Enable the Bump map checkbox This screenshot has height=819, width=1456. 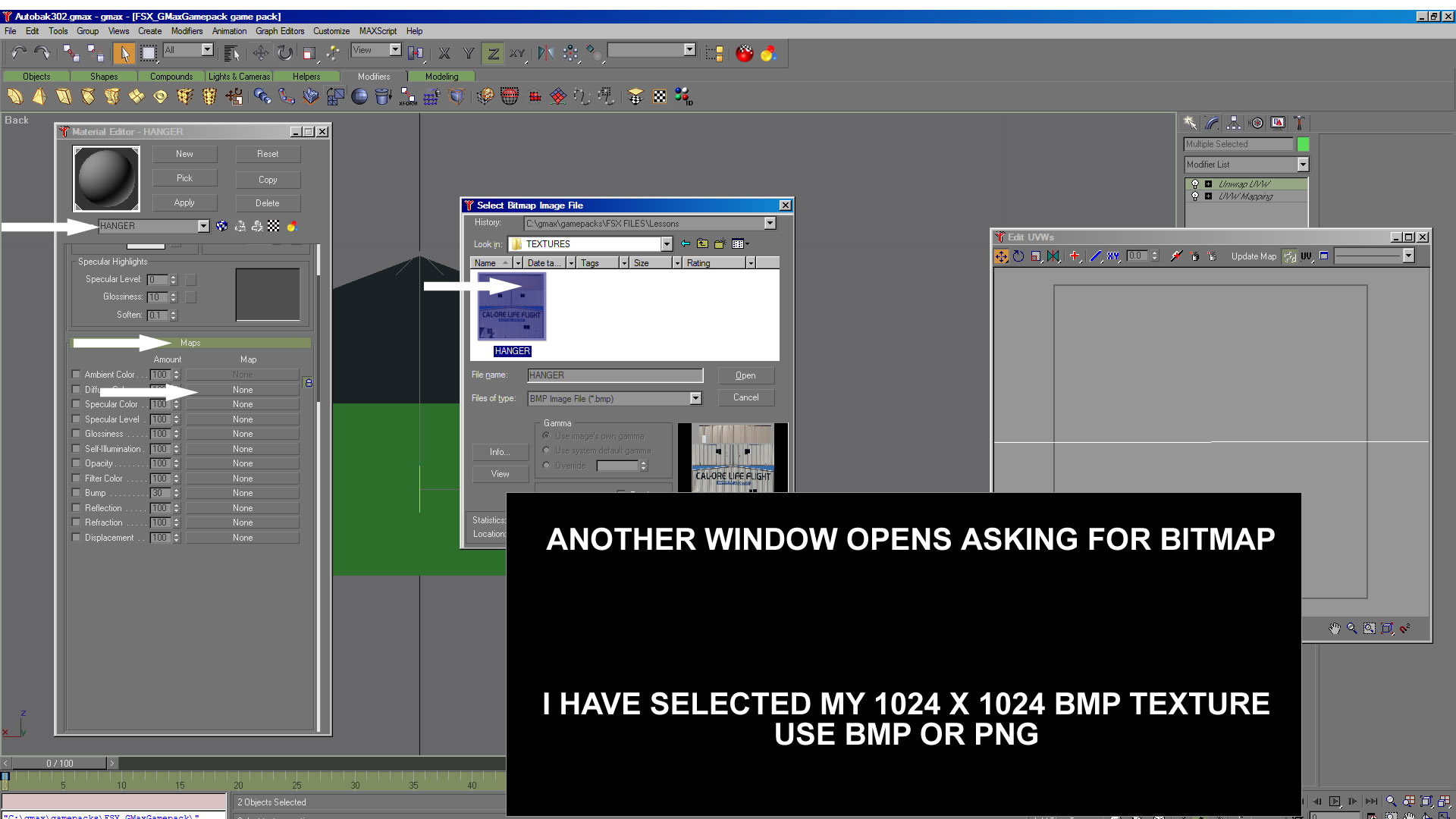click(x=76, y=493)
